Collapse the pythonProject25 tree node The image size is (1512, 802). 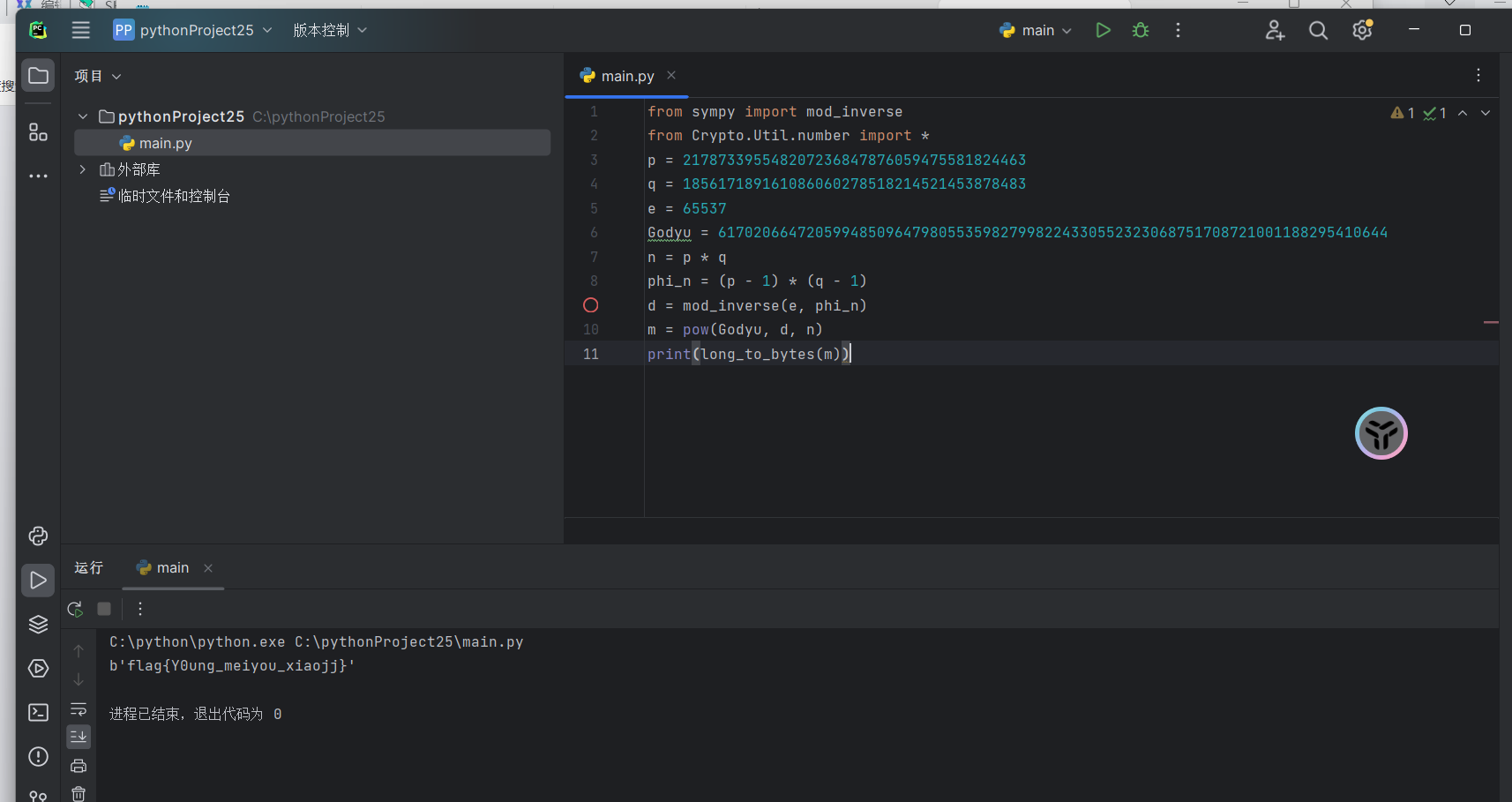tap(83, 116)
